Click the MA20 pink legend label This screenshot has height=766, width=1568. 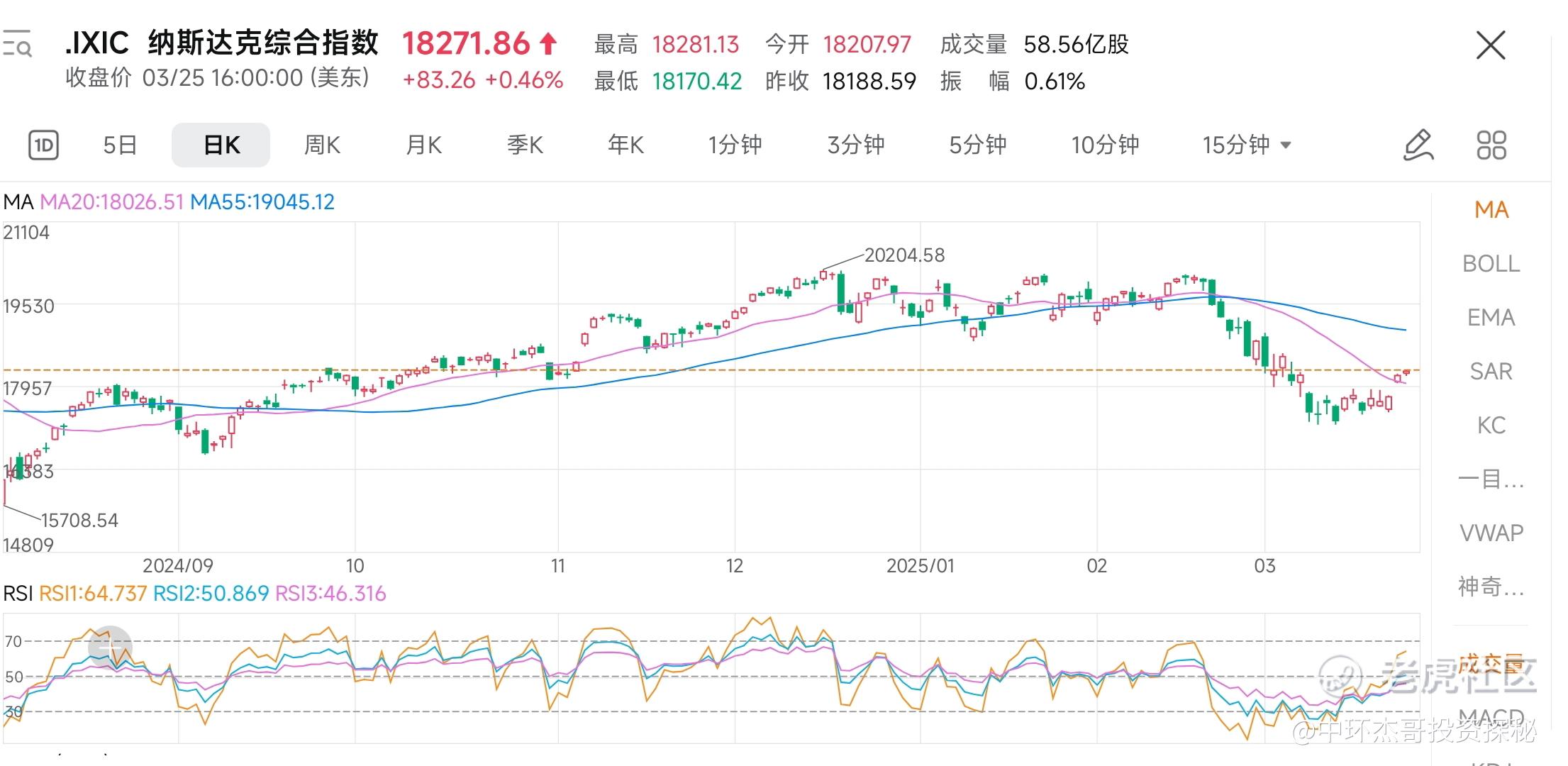(x=112, y=202)
